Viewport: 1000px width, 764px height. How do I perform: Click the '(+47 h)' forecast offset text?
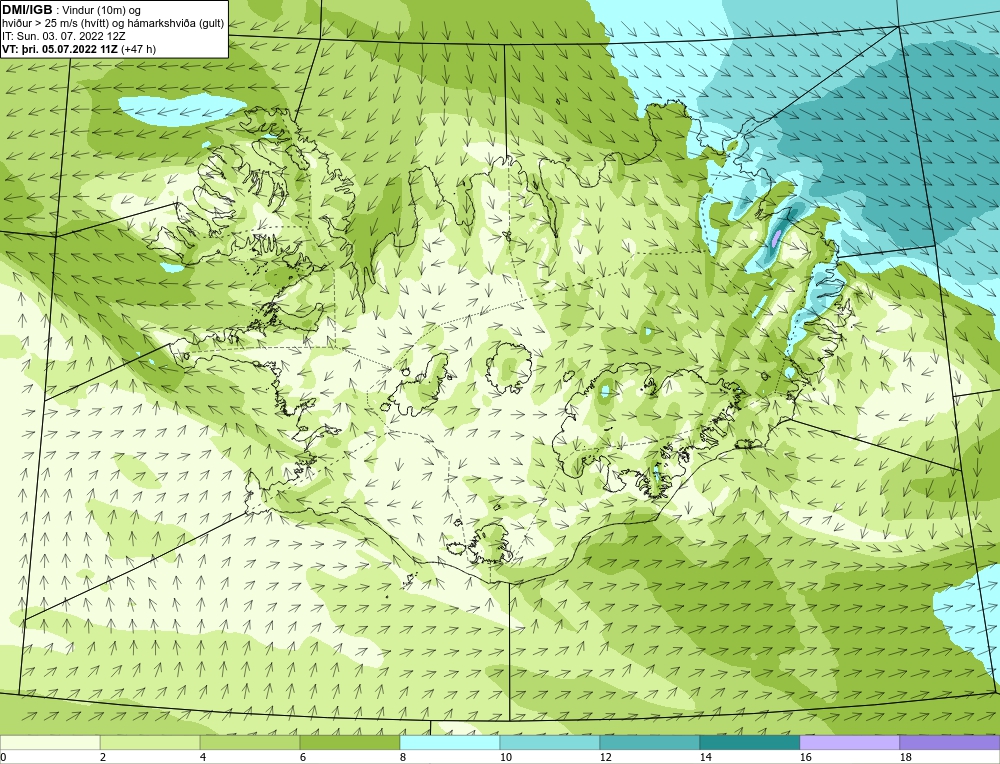138,49
